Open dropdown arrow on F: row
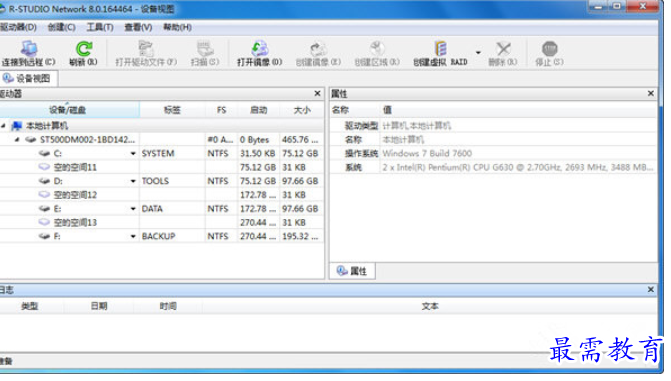671x381 pixels. (x=133, y=236)
